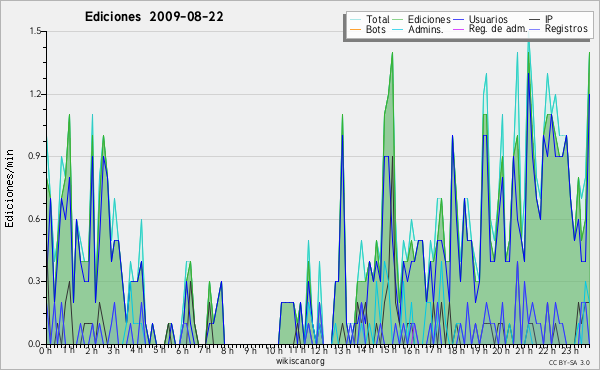The image size is (600, 370).
Task: Select the 'Admins.' legend entry
Action: coord(426,29)
